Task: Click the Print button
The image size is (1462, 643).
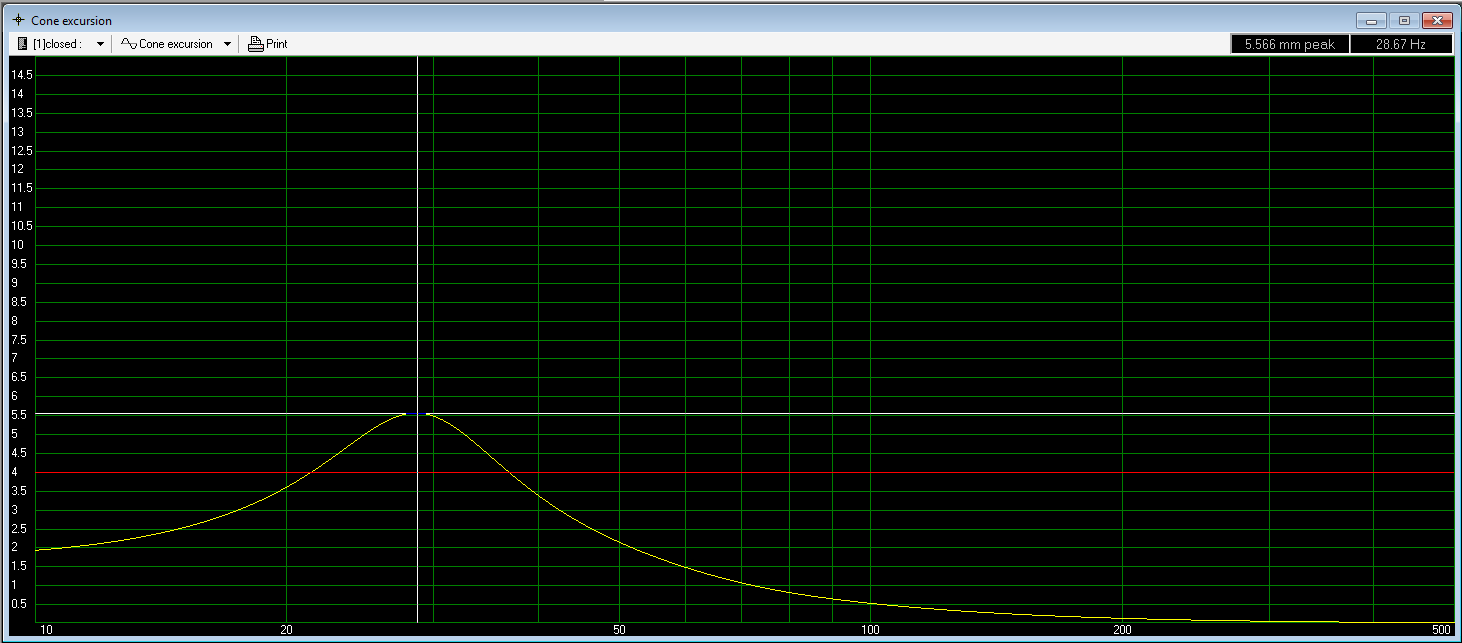Action: 268,44
